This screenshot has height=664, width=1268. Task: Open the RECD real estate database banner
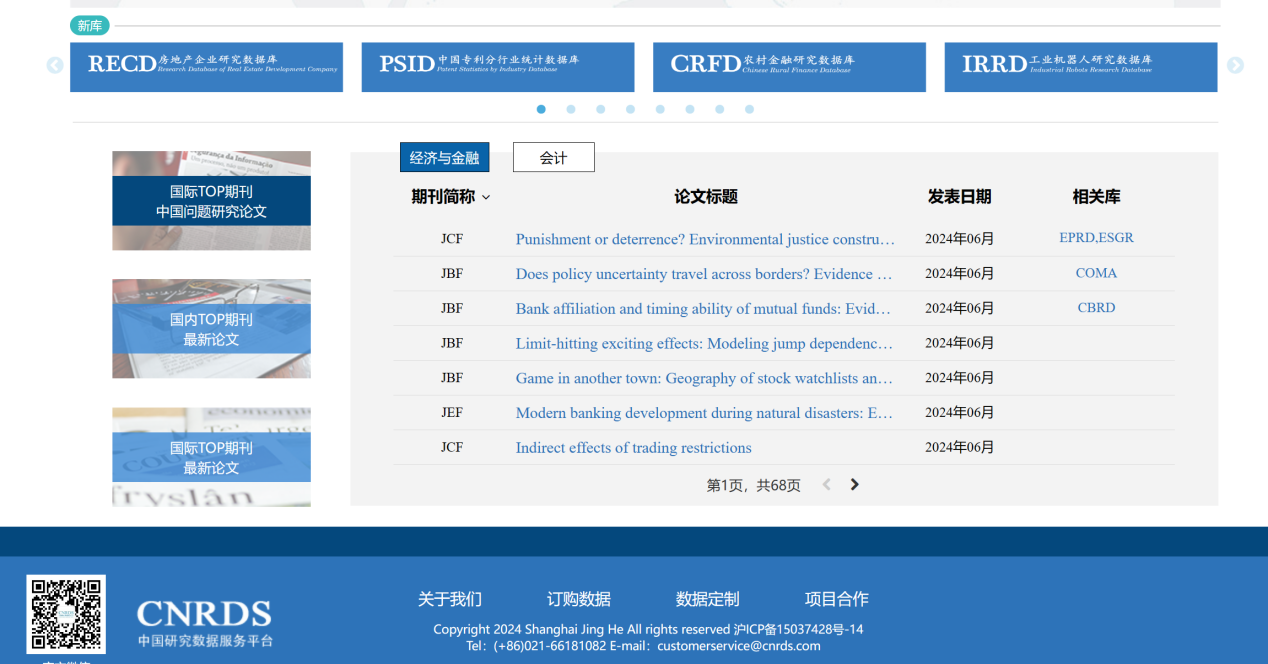pos(206,67)
